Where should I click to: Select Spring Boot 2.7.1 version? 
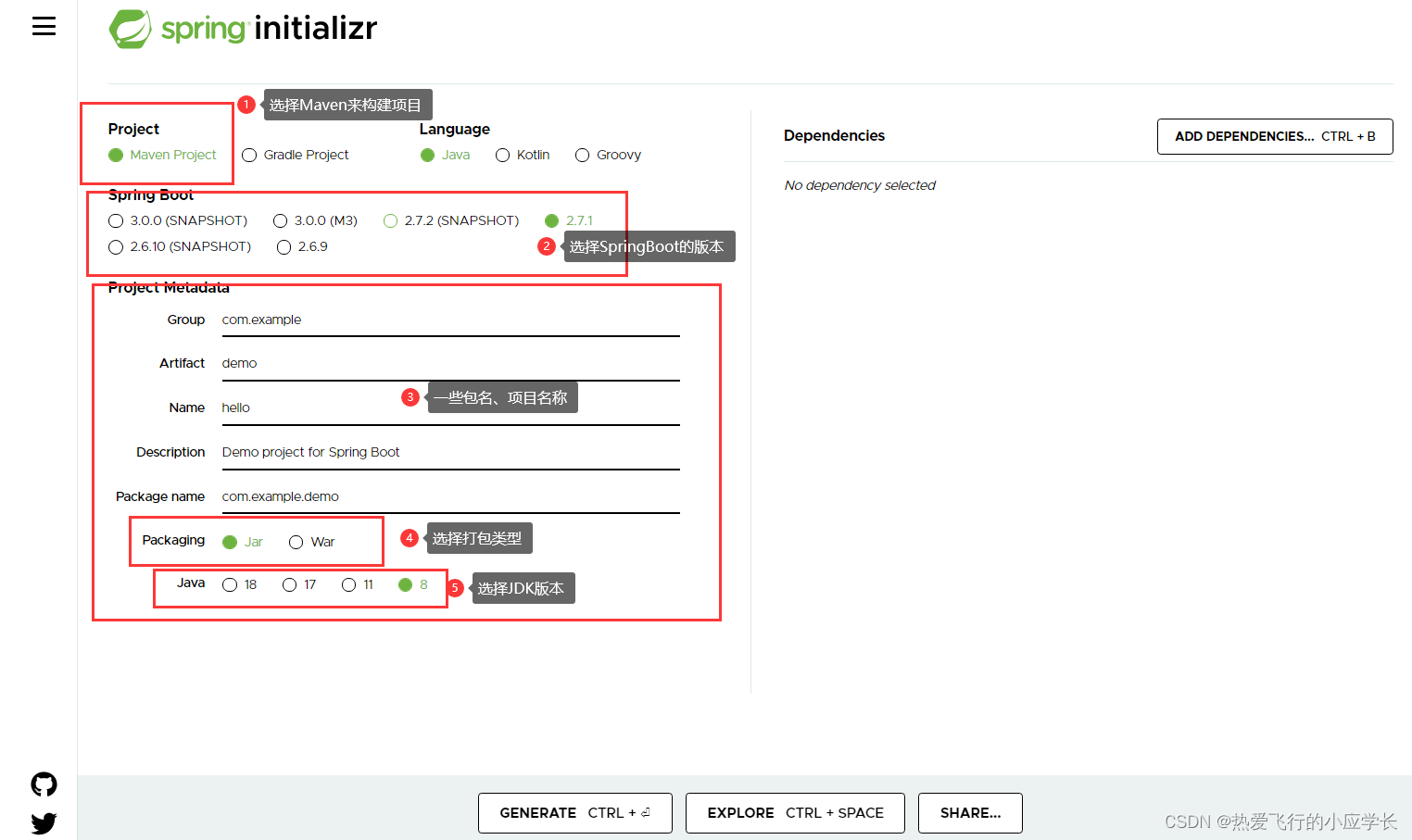[x=569, y=220]
